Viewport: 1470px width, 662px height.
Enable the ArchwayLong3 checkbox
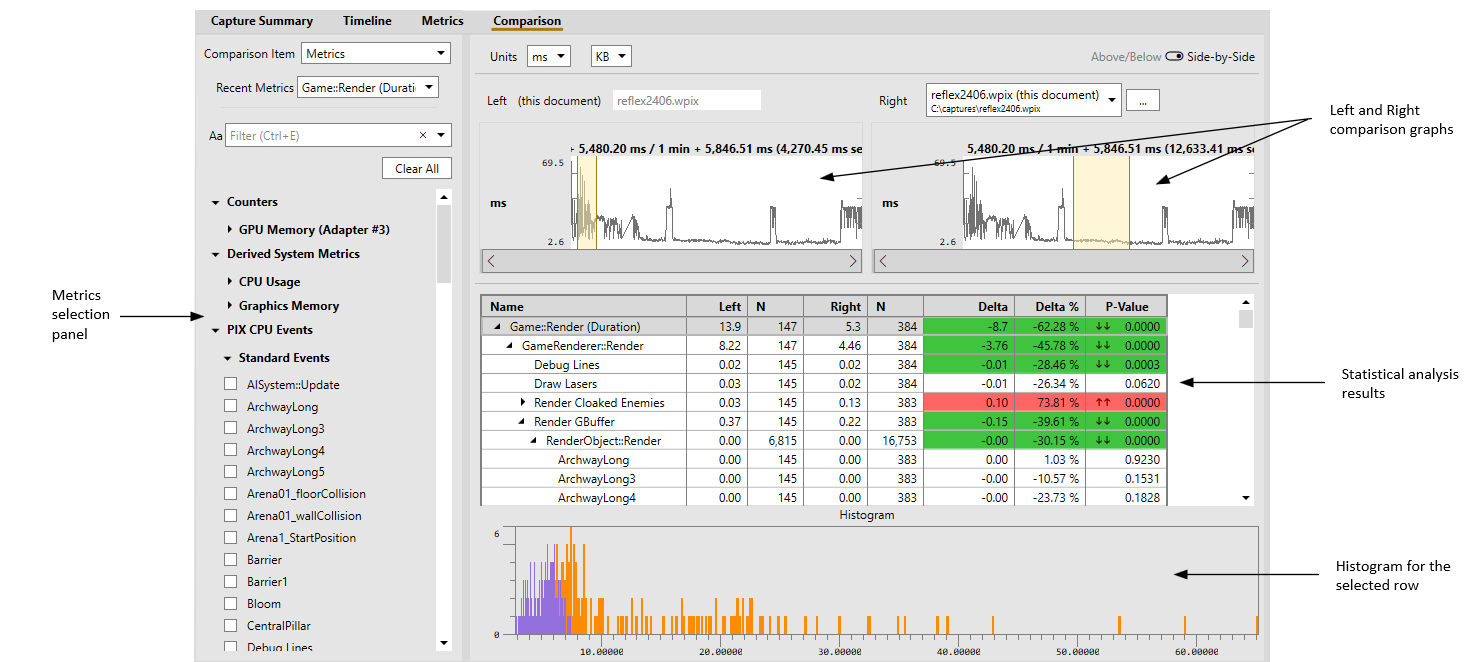(x=231, y=428)
